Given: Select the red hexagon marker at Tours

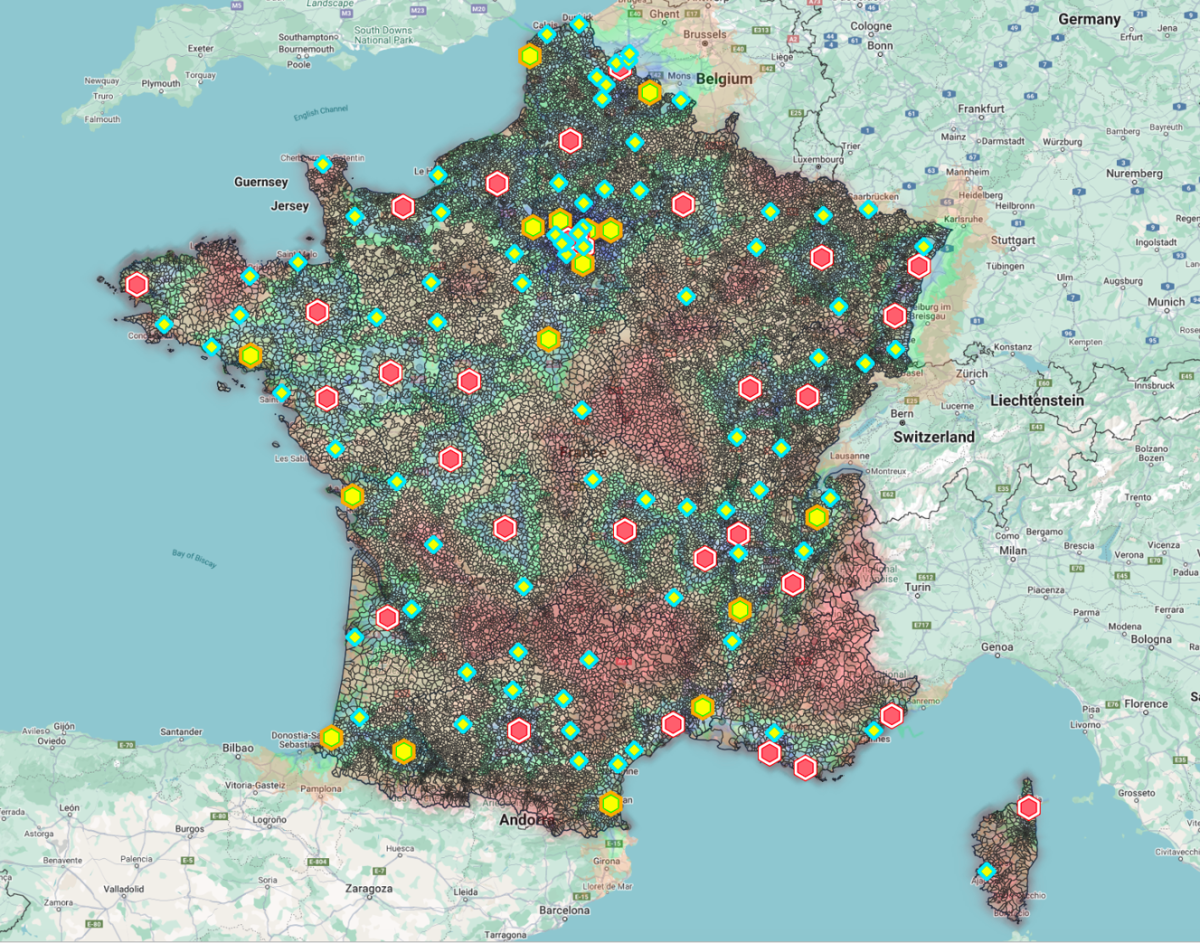Looking at the screenshot, I should coord(469,381).
